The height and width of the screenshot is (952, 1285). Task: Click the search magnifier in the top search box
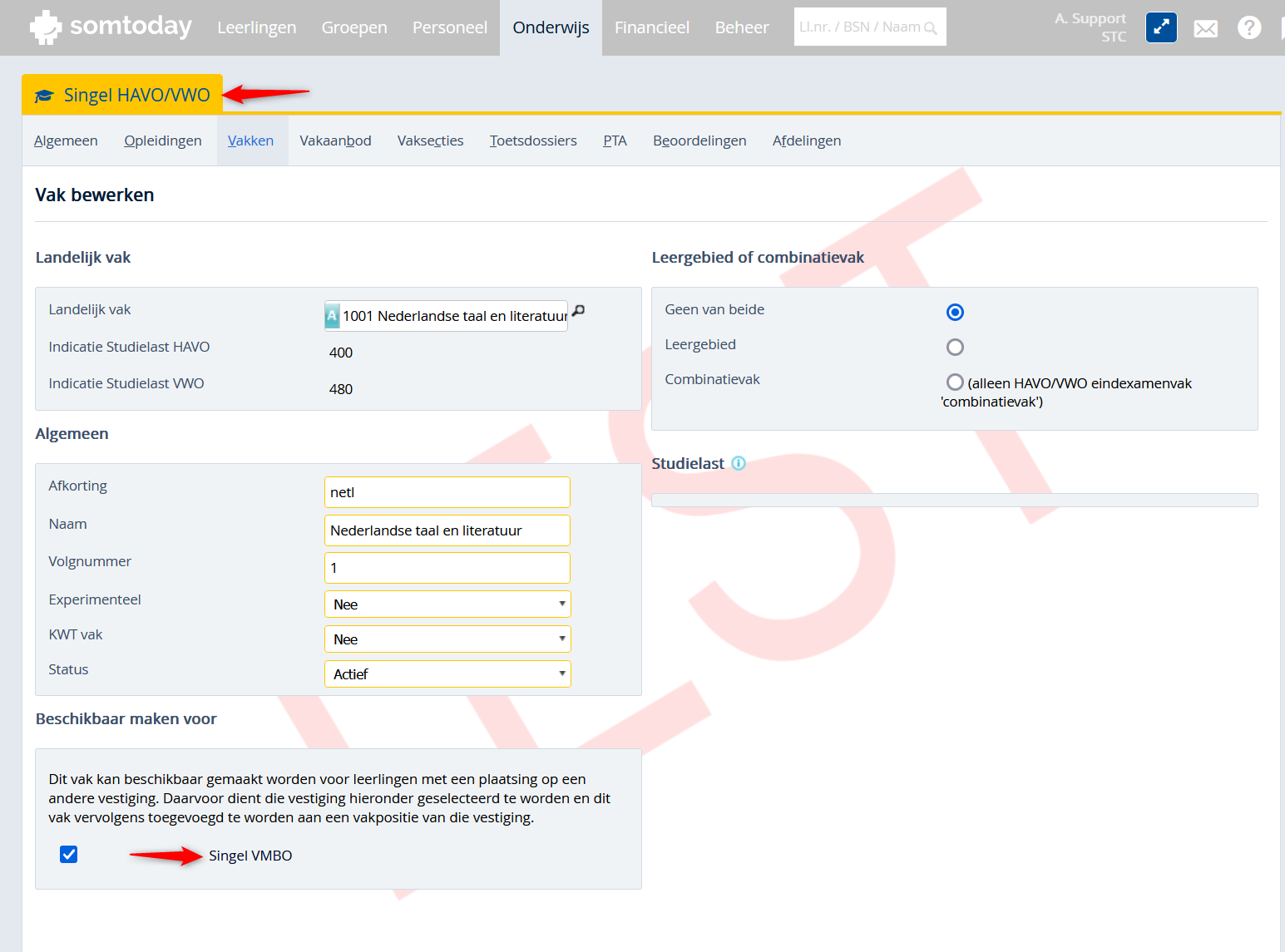931,28
